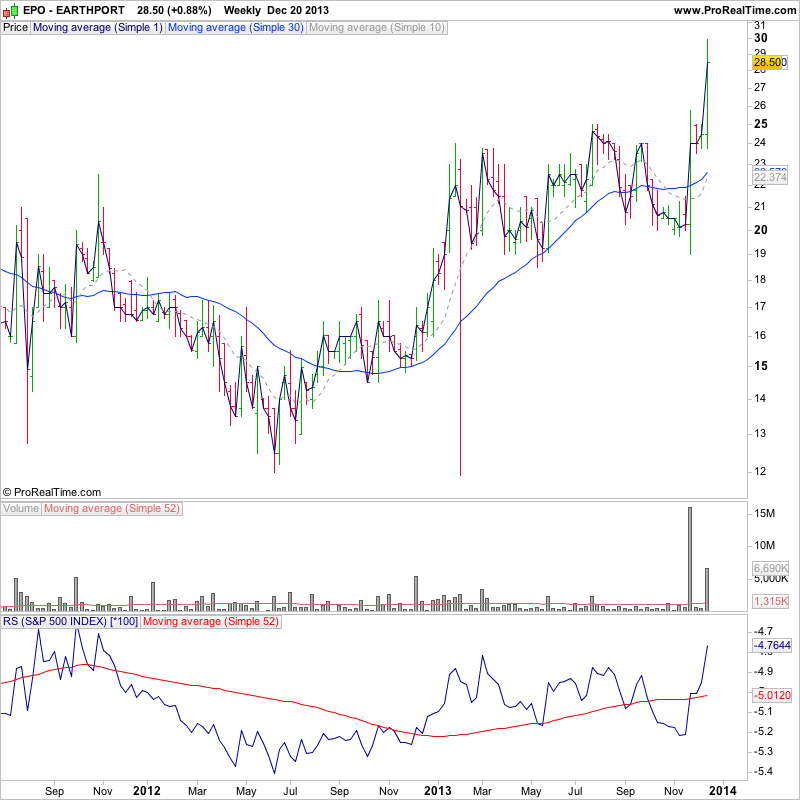This screenshot has width=800, height=800.
Task: Click the 22.374 moving average value tag
Action: pyautogui.click(x=770, y=178)
